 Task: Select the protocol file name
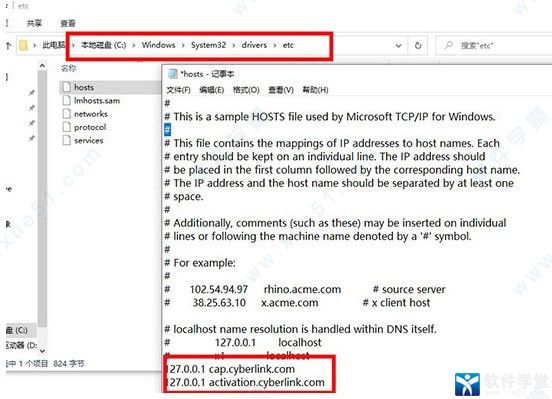point(90,127)
